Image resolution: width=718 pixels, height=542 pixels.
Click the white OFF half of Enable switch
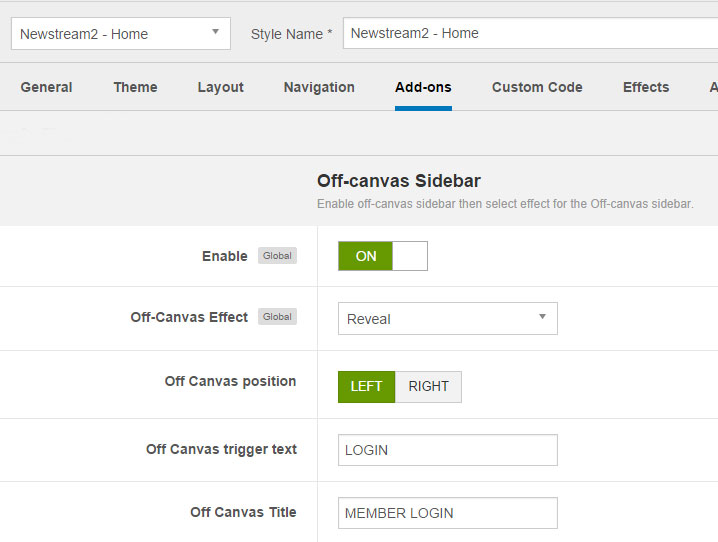coord(410,256)
